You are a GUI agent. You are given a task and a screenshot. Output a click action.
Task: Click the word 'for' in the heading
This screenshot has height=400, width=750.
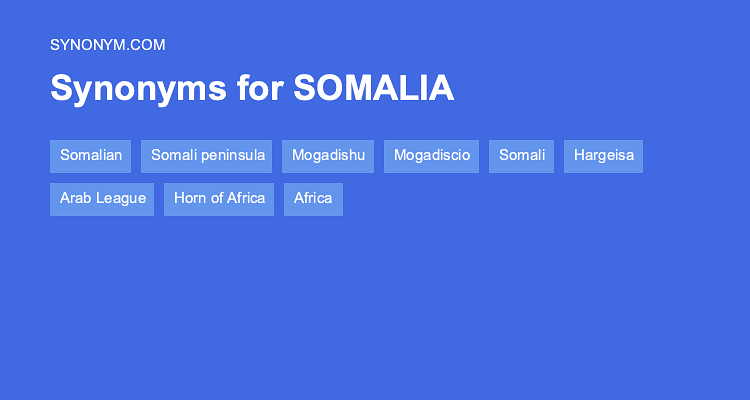[x=260, y=89]
